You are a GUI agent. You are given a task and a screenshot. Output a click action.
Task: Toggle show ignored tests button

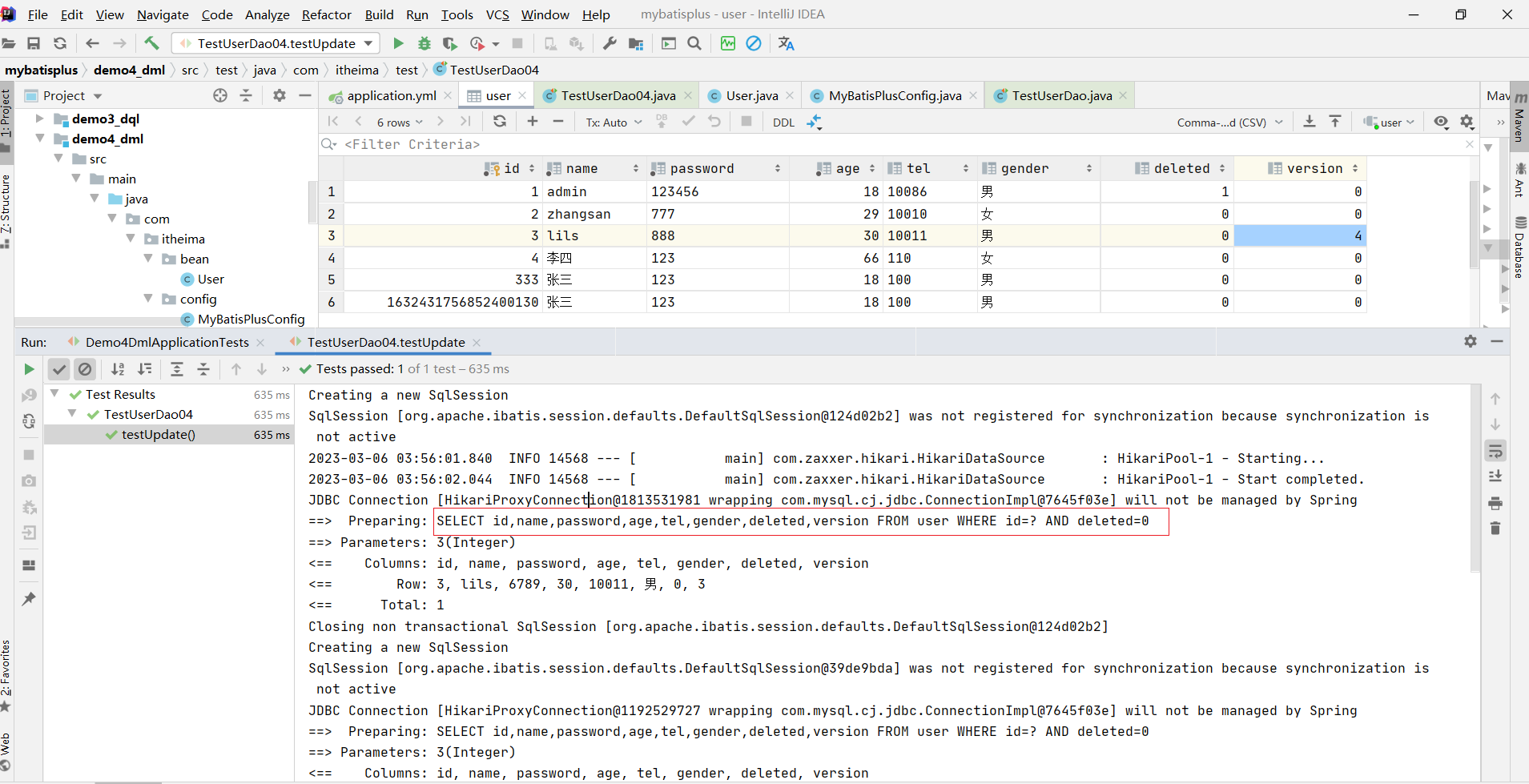[x=85, y=369]
